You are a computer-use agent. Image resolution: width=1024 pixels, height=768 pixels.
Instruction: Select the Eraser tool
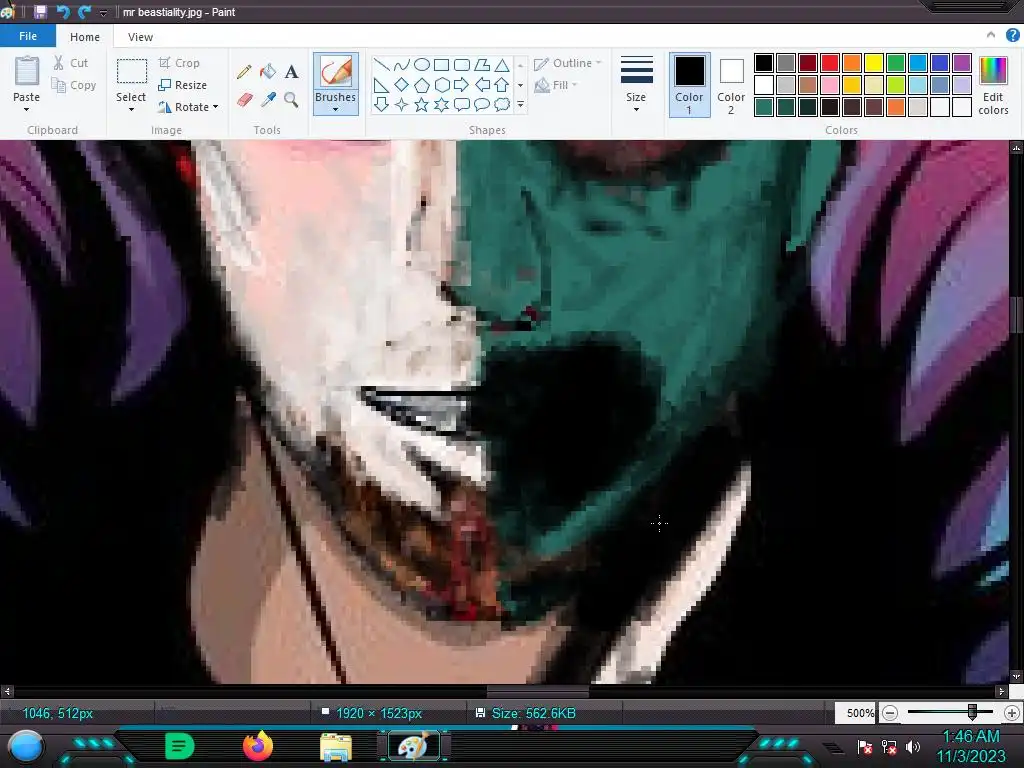point(244,99)
